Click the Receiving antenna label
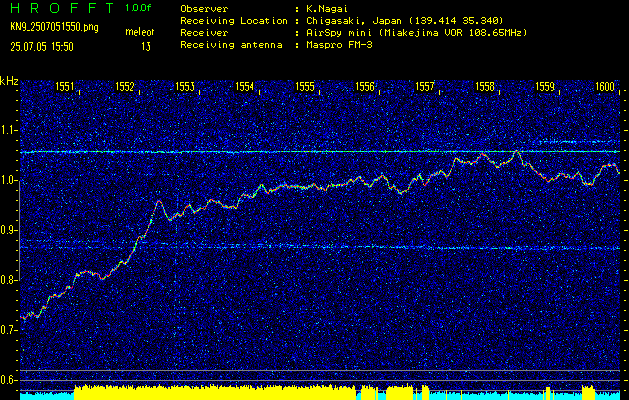Image resolution: width=629 pixels, height=400 pixels. pyautogui.click(x=231, y=45)
